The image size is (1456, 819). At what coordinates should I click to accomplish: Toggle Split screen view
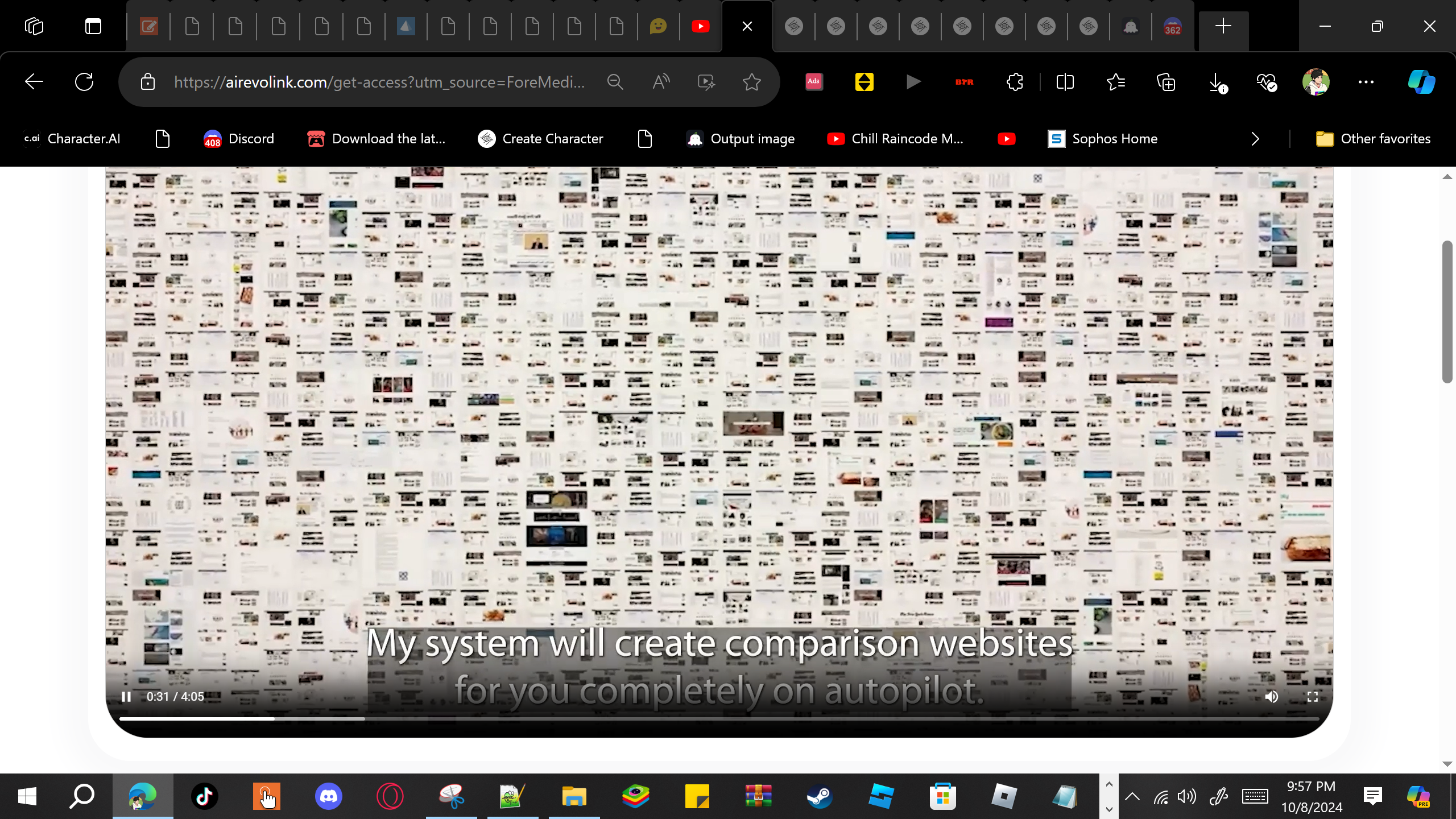point(1065,82)
